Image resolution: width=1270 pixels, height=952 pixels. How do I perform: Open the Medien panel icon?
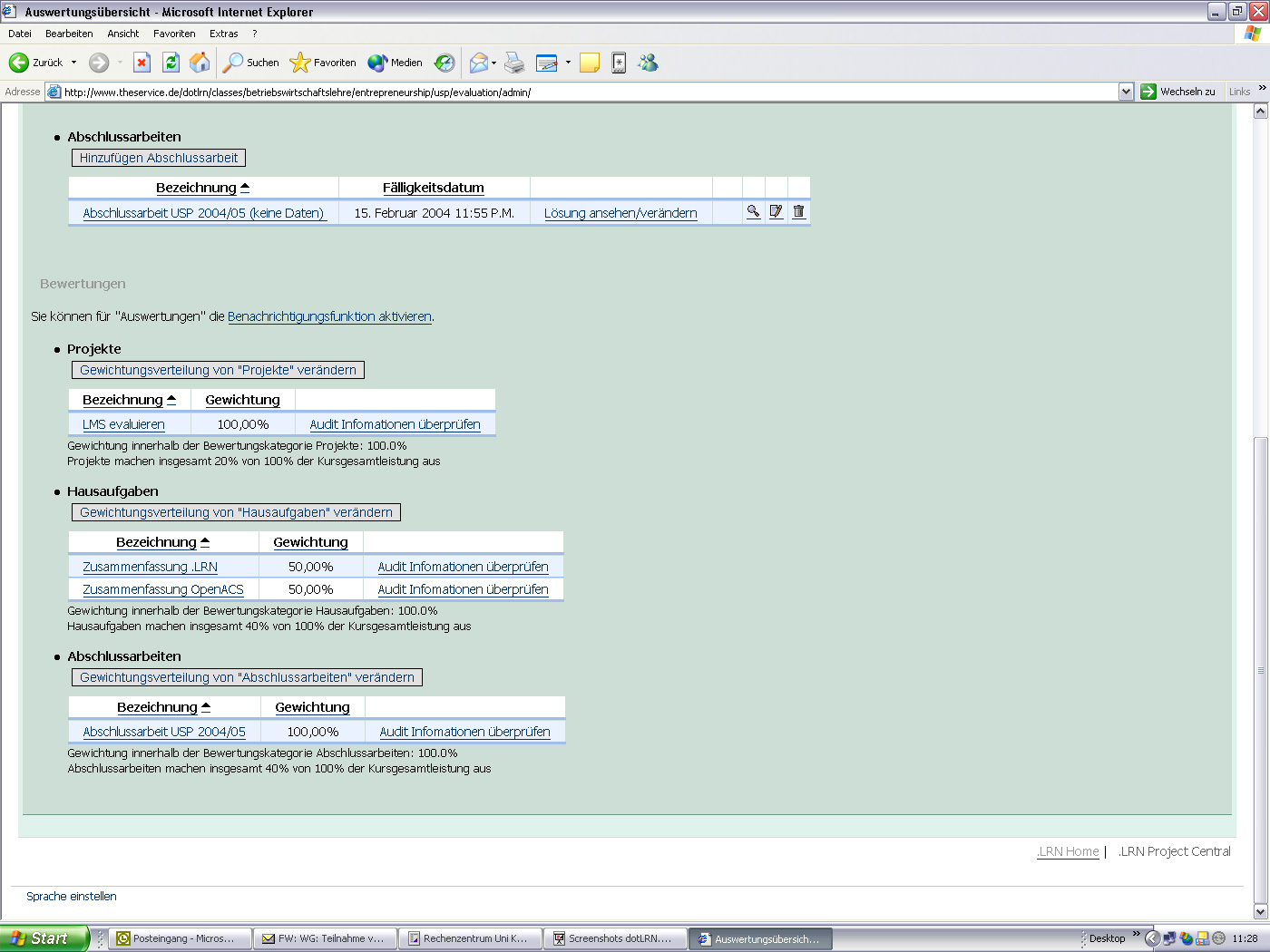click(394, 62)
